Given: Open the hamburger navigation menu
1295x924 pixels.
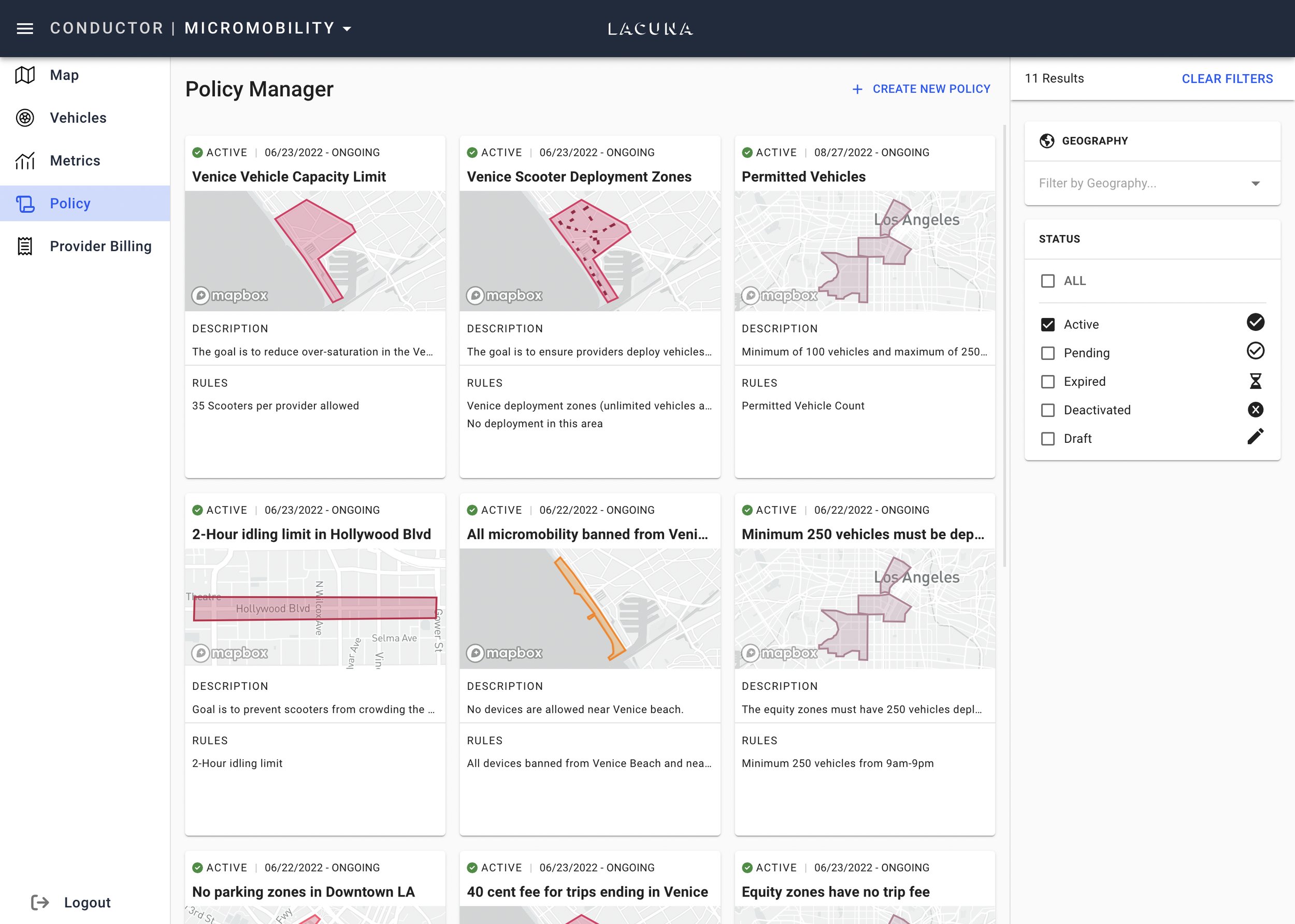Looking at the screenshot, I should pyautogui.click(x=24, y=28).
